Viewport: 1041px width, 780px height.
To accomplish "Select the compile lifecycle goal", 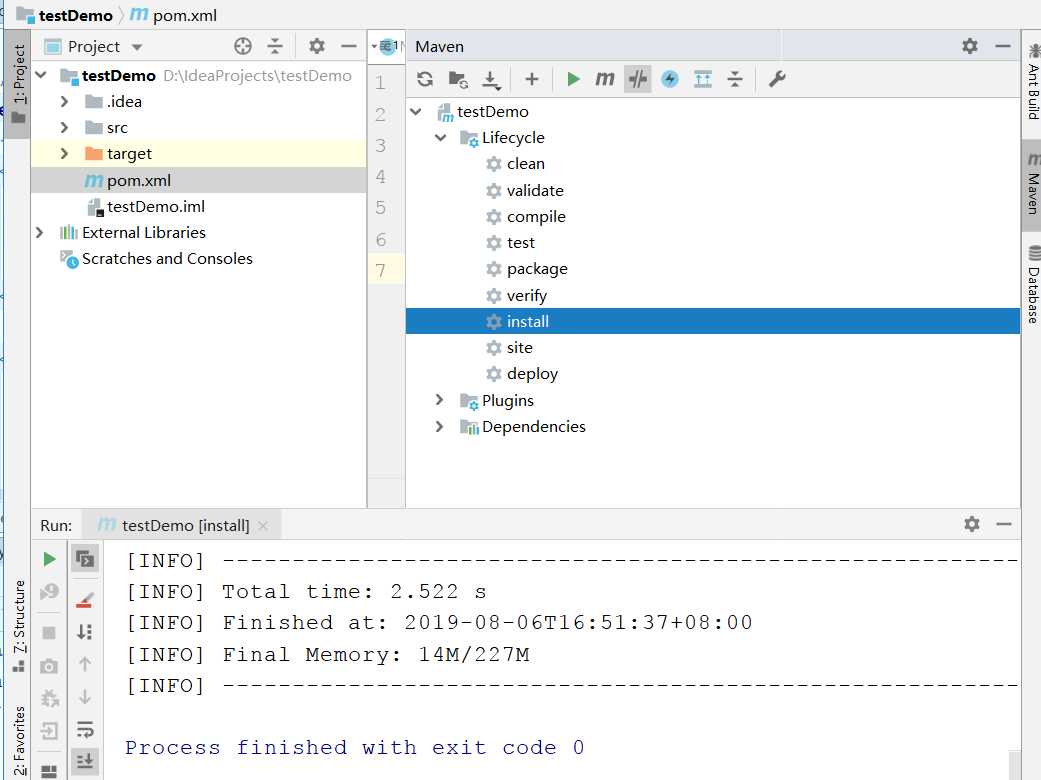I will click(526, 216).
